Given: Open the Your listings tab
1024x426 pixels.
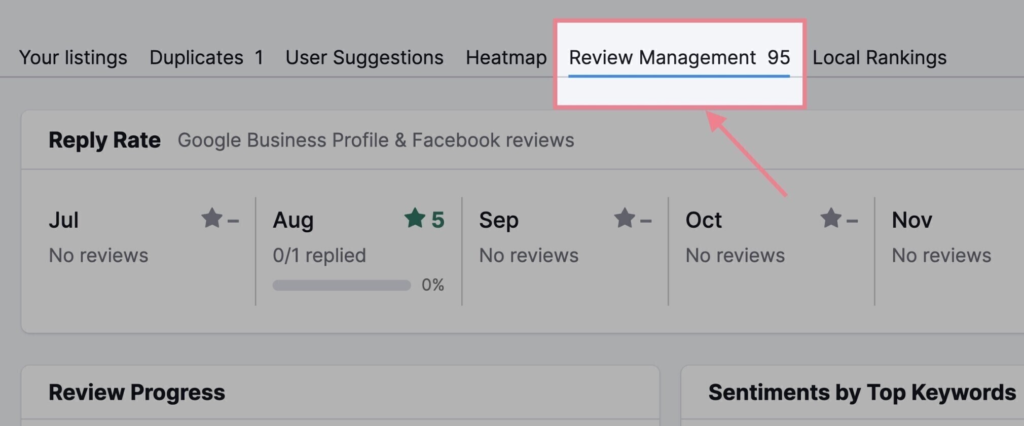Looking at the screenshot, I should [x=73, y=57].
